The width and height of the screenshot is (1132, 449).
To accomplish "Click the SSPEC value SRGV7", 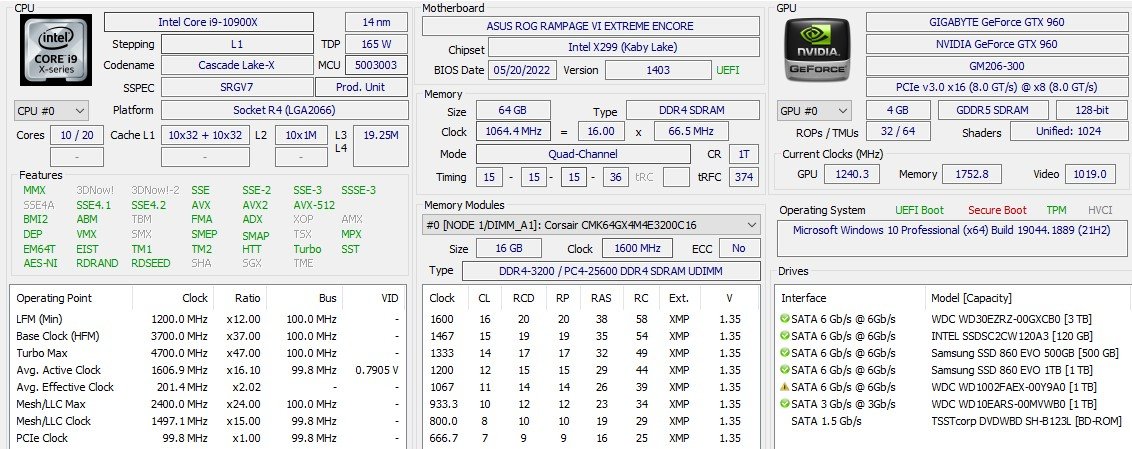I will [237, 87].
